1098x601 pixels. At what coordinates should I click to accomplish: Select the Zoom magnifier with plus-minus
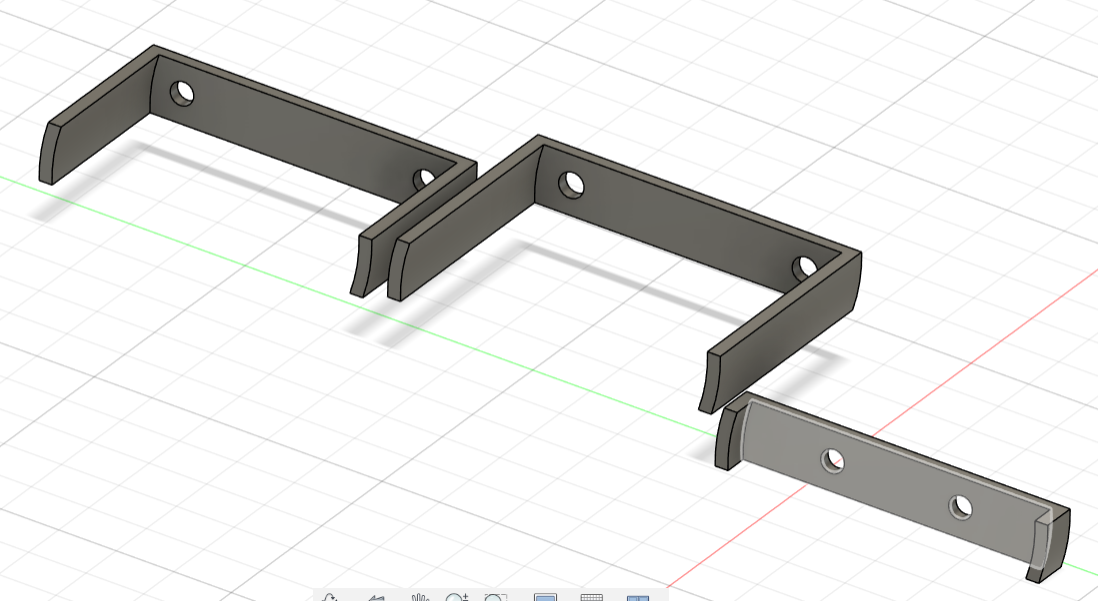point(457,597)
